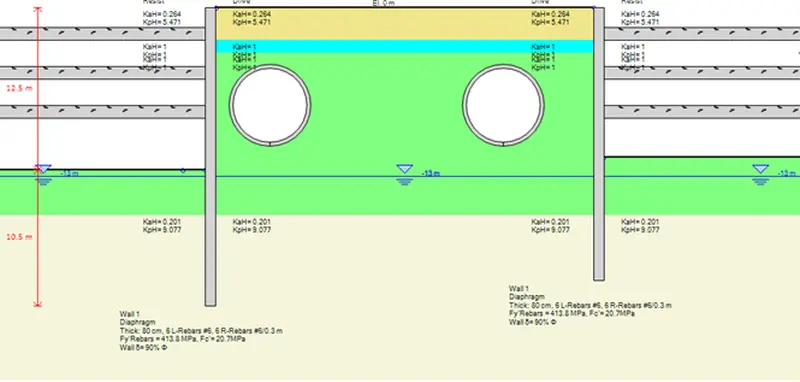800x382 pixels.
Task: Select the small diamond marker on the left excavation line
Action: tap(183, 170)
